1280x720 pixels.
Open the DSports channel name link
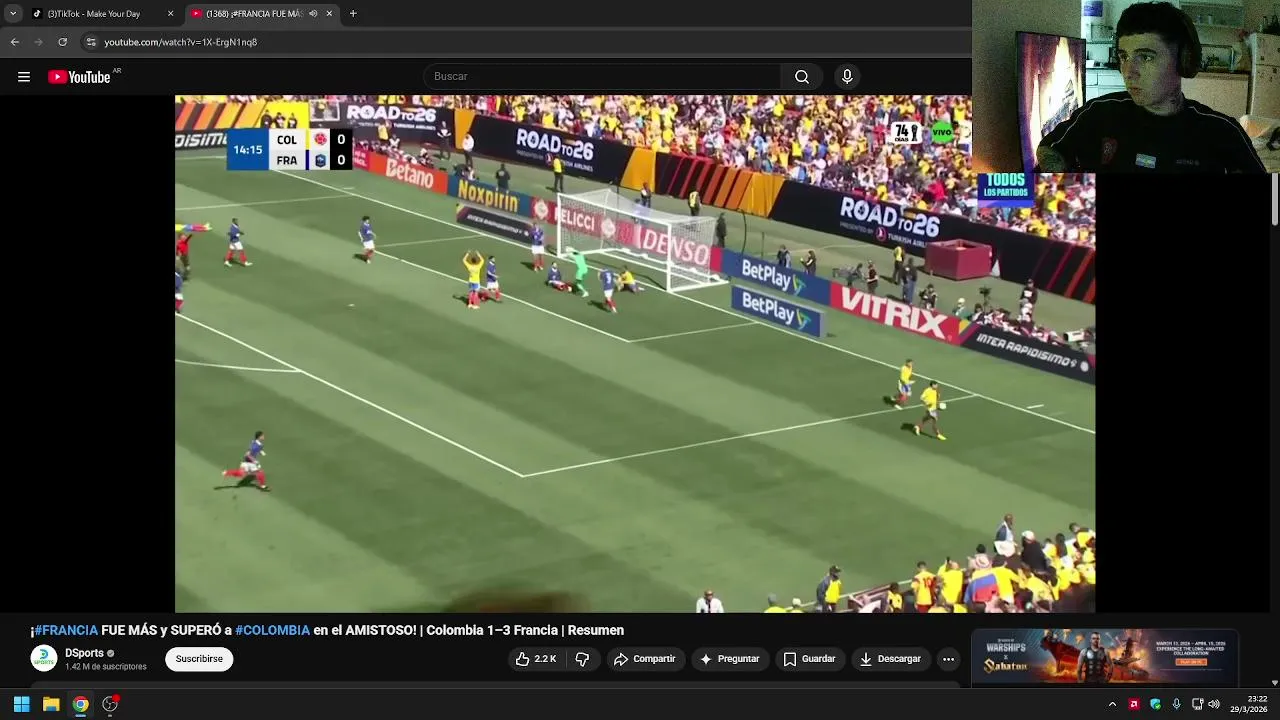pyautogui.click(x=84, y=653)
